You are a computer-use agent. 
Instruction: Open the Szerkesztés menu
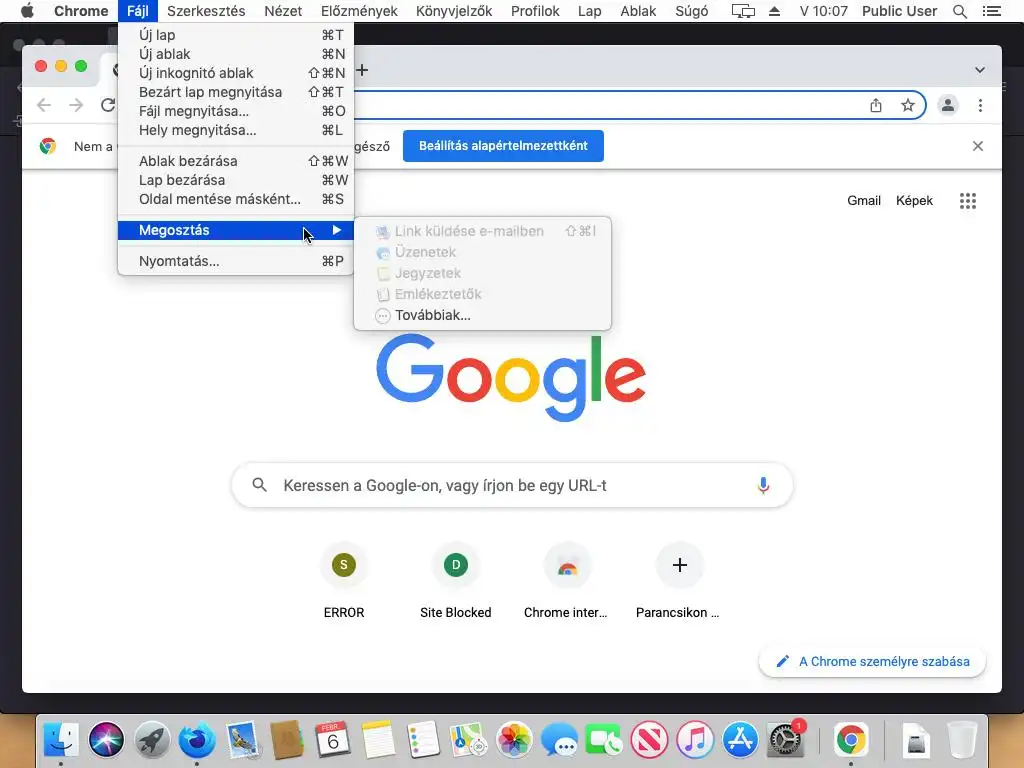tap(206, 11)
